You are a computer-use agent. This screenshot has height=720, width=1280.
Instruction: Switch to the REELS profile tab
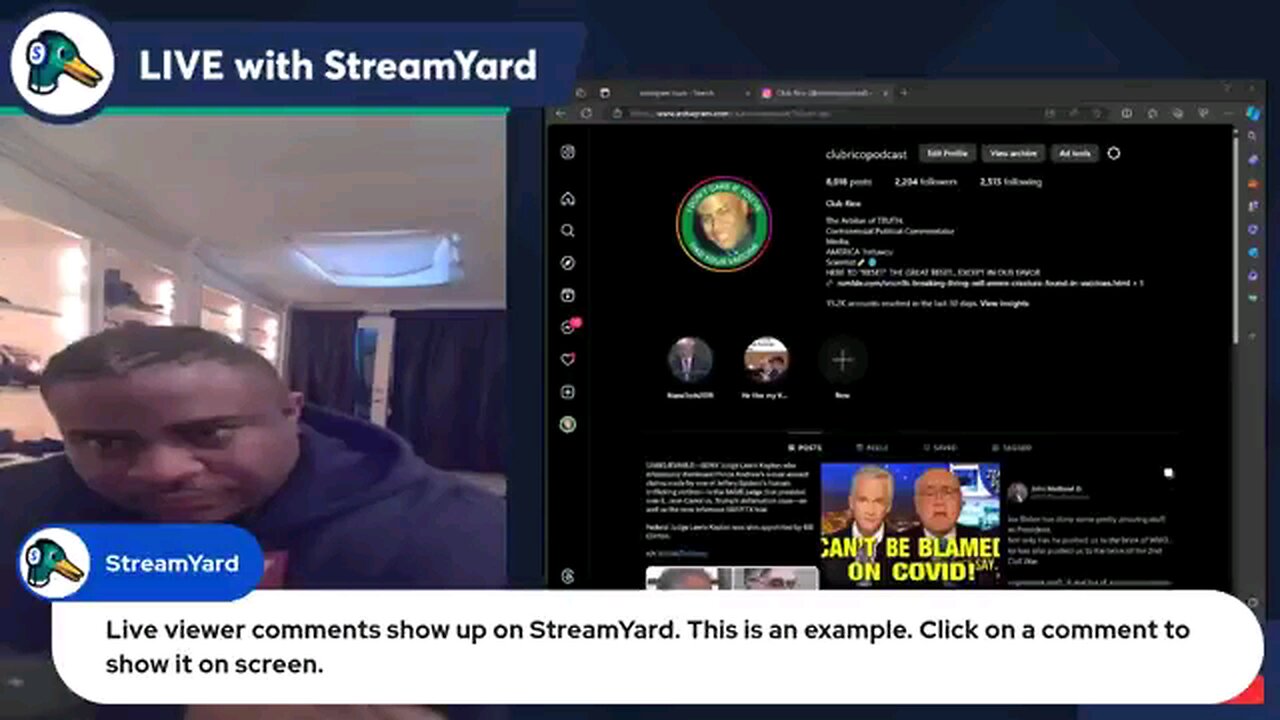click(873, 448)
